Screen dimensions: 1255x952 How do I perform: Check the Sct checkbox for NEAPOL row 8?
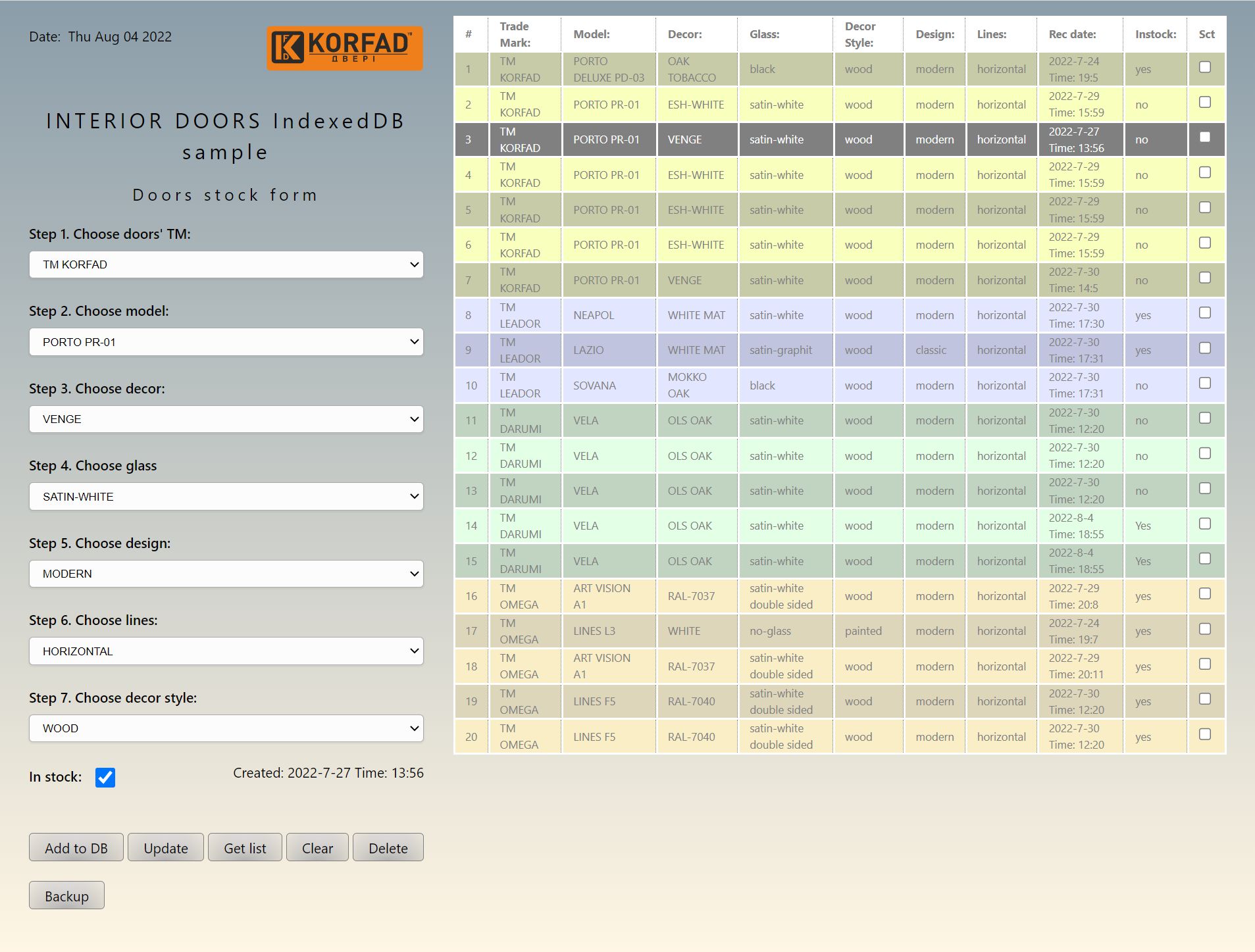(x=1205, y=313)
